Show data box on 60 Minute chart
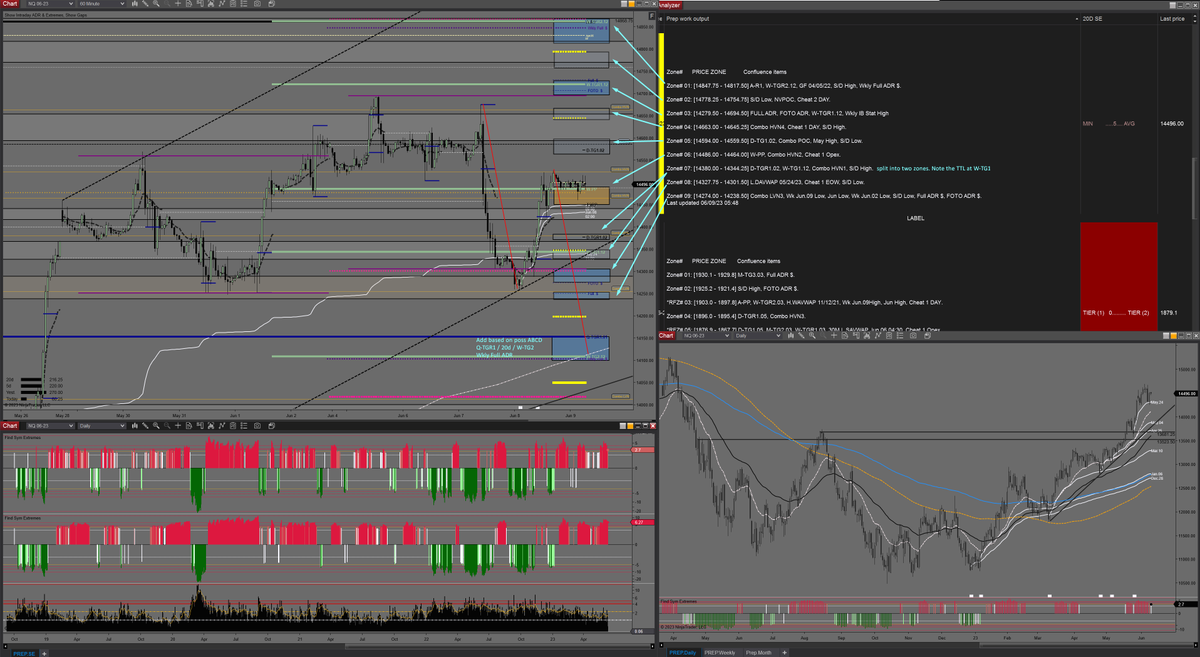The width and height of the screenshot is (1200, 657). 189,4
